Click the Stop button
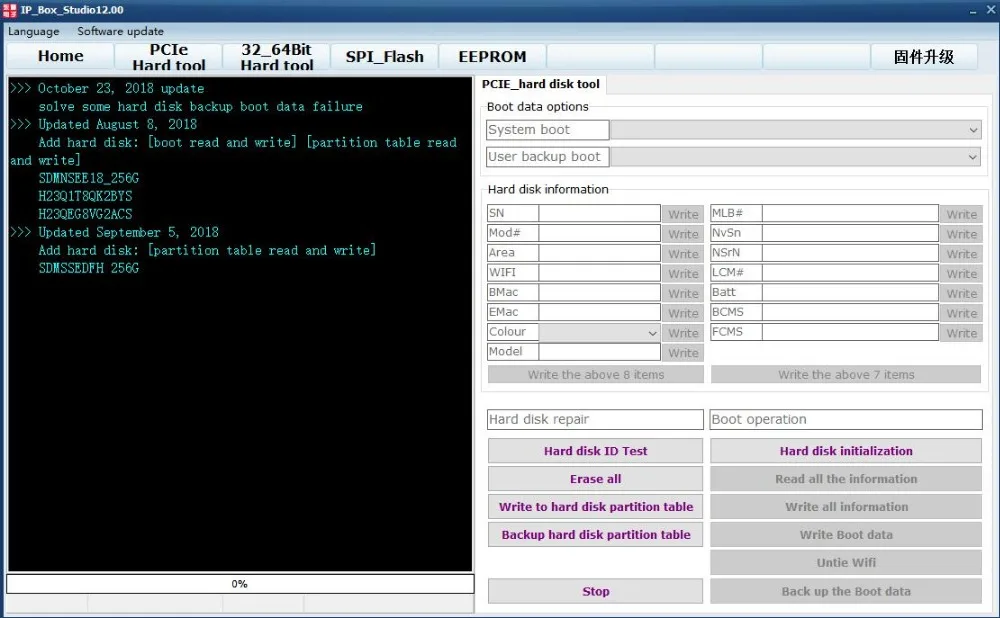The image size is (1000, 618). (596, 591)
